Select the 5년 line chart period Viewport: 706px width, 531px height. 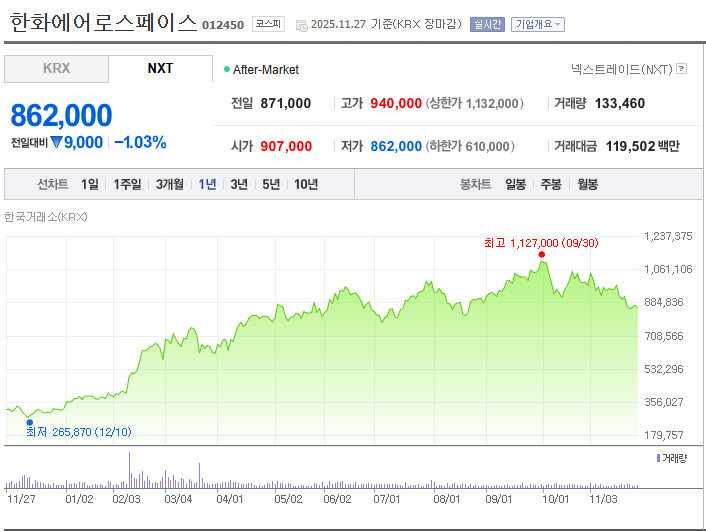coord(271,184)
